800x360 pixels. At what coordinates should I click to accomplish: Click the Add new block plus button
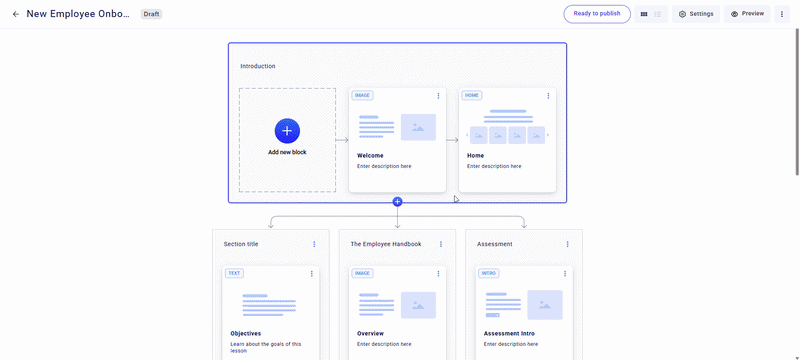click(x=287, y=131)
